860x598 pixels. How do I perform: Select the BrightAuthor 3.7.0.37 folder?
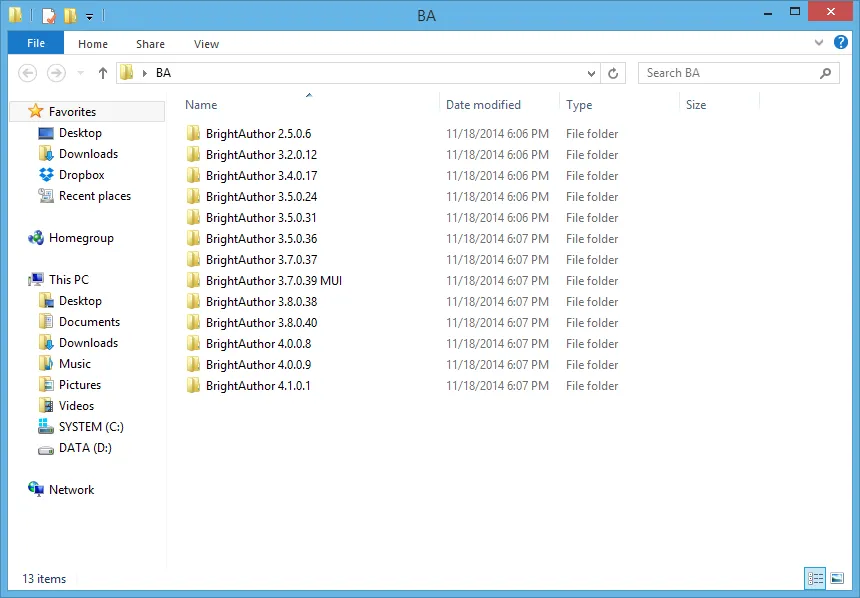point(261,259)
